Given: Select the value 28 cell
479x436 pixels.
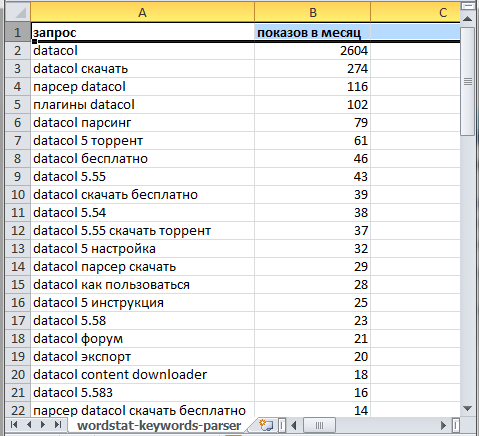Looking at the screenshot, I should click(x=313, y=285).
